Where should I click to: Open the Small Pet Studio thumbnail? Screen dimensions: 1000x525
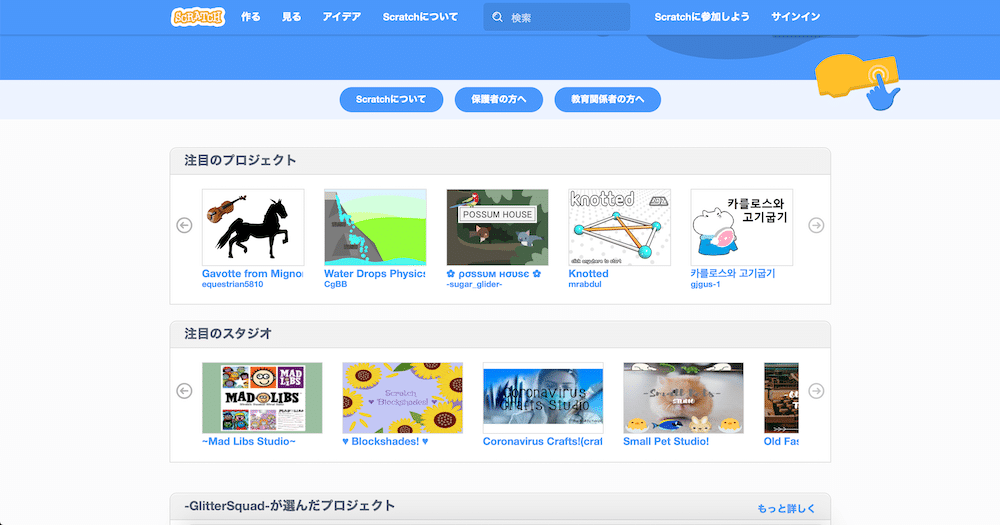(683, 398)
